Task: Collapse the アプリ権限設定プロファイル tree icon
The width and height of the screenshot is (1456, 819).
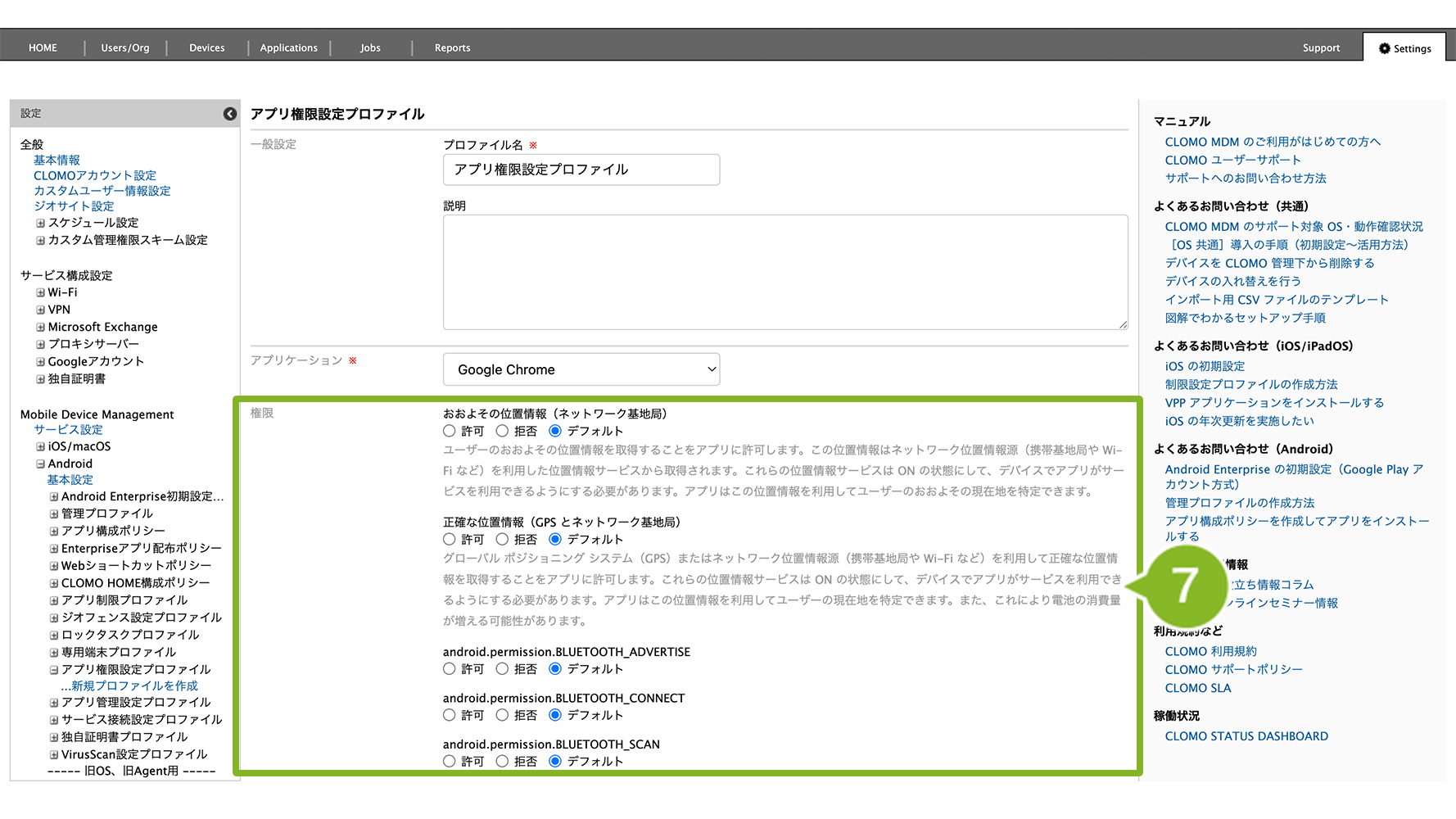Action: click(54, 670)
